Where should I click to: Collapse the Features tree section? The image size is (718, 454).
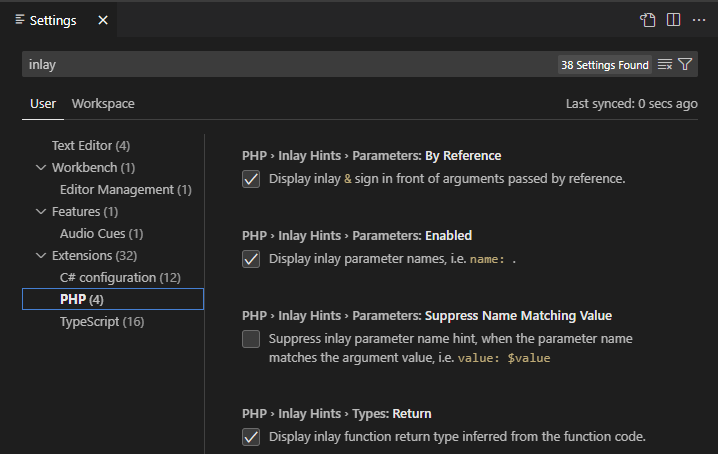(x=41, y=212)
